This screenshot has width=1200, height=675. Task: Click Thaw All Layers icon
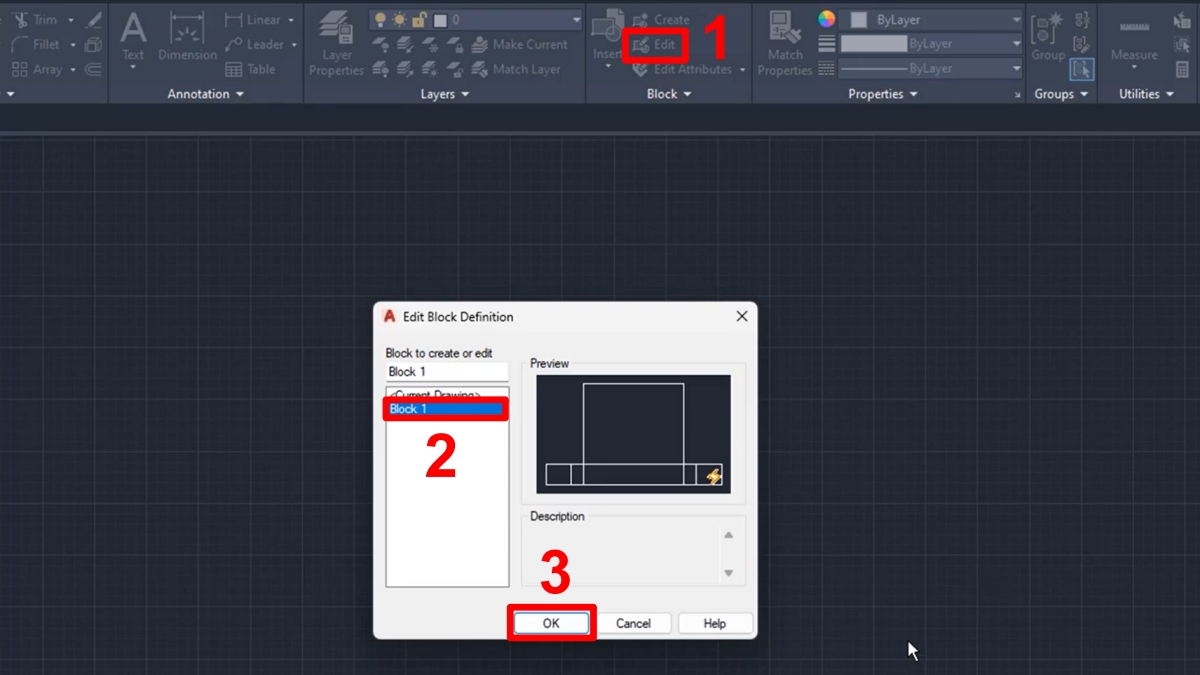tap(430, 70)
